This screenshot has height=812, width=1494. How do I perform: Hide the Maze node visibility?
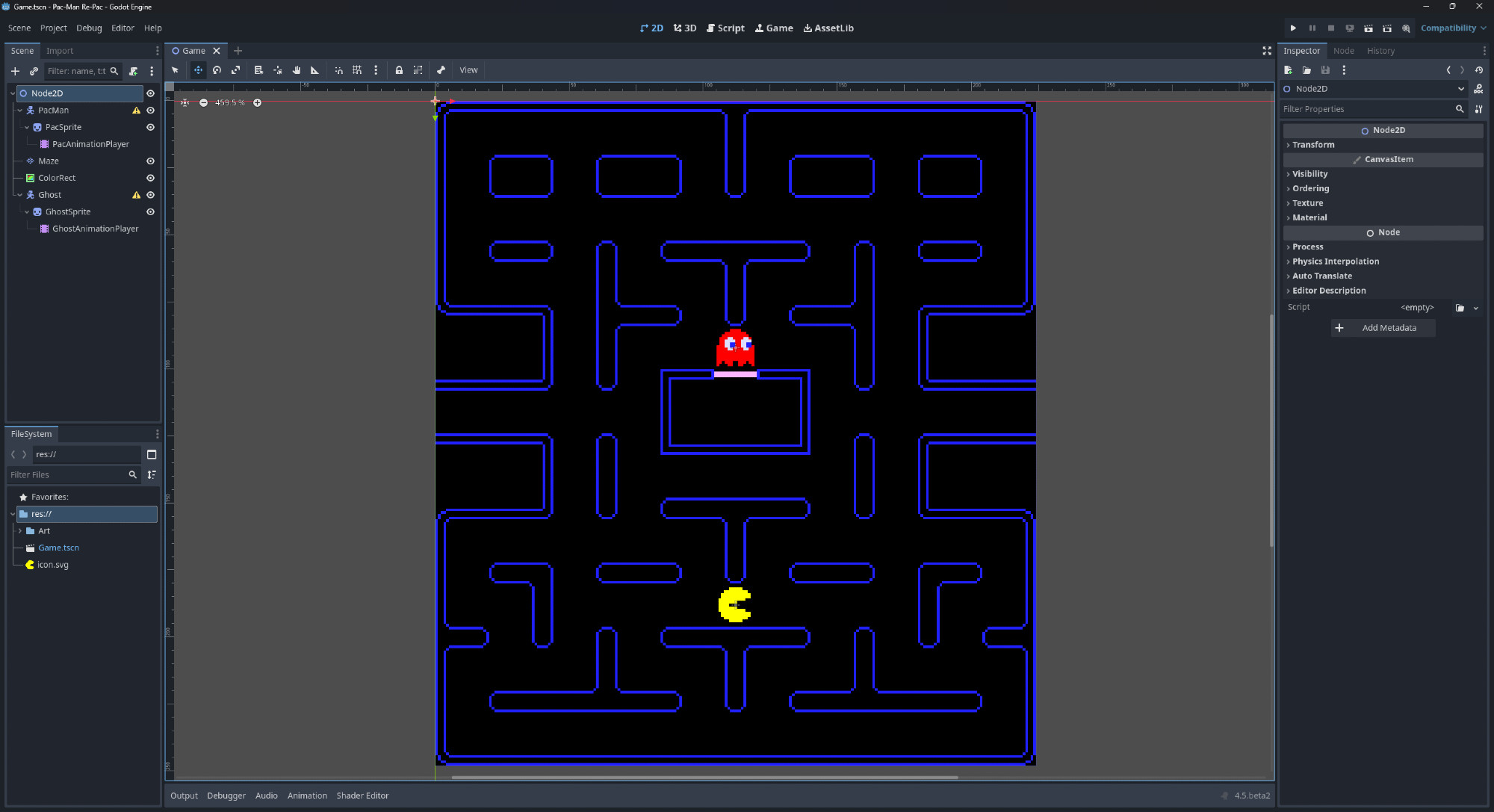(x=150, y=161)
